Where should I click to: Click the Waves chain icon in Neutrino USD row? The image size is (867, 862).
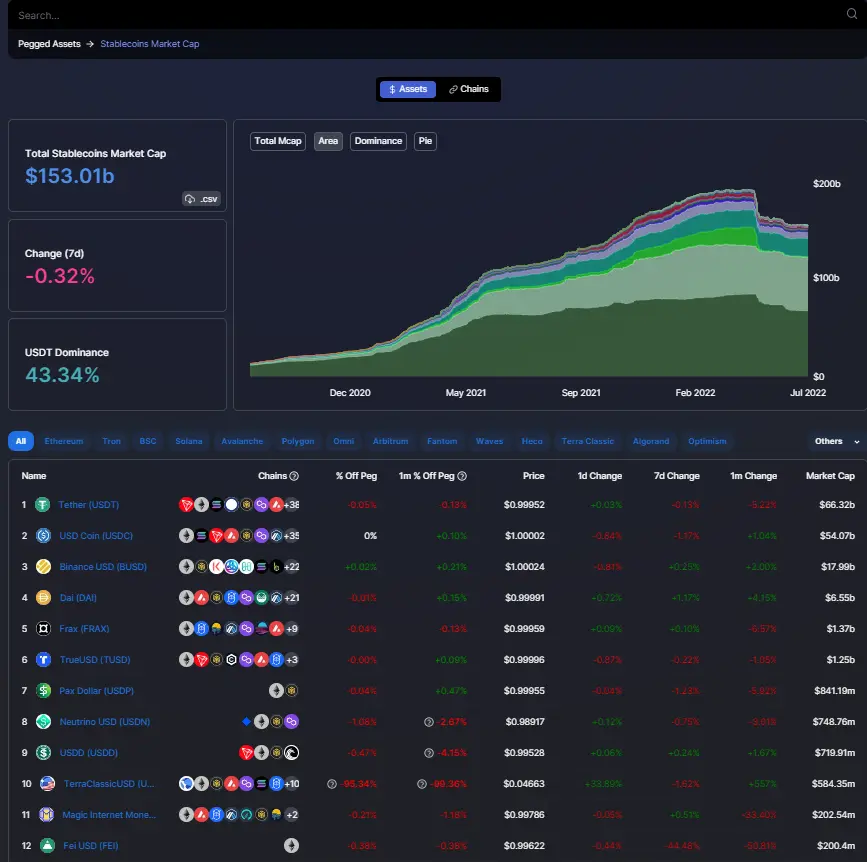[x=247, y=722]
